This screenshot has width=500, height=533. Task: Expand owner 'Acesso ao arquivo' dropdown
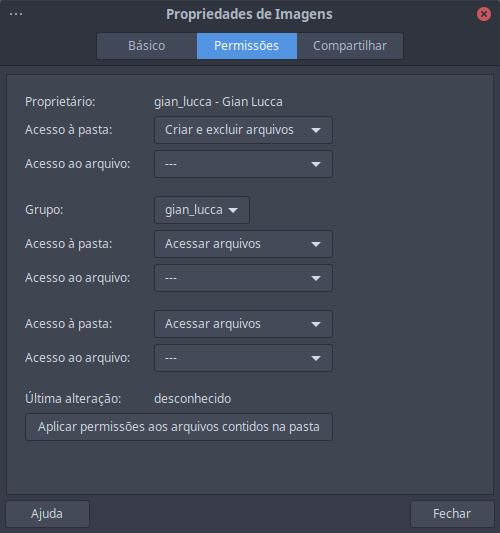pos(243,164)
